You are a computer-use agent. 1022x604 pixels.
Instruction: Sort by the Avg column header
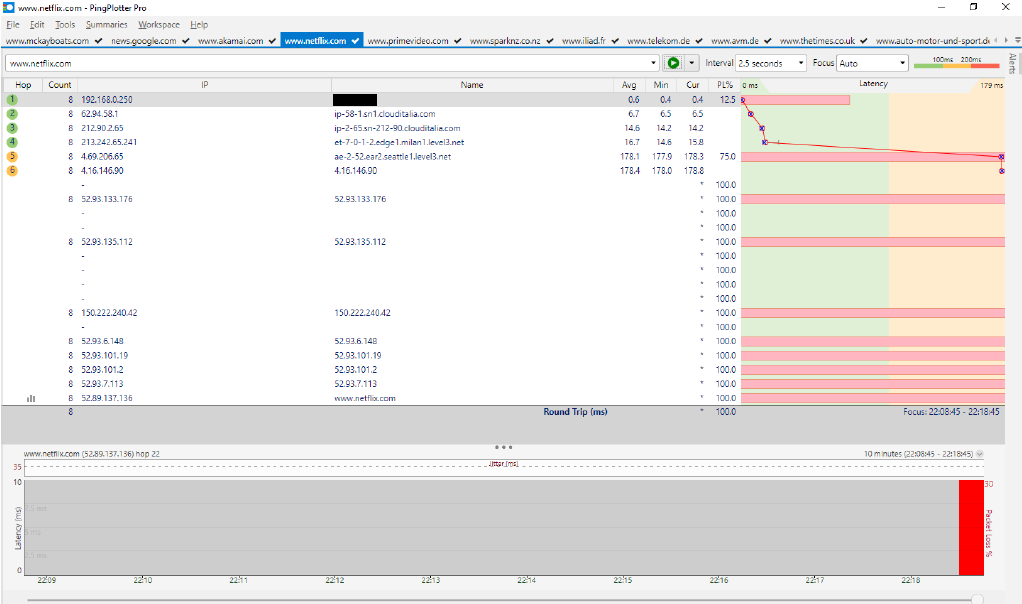pos(629,85)
